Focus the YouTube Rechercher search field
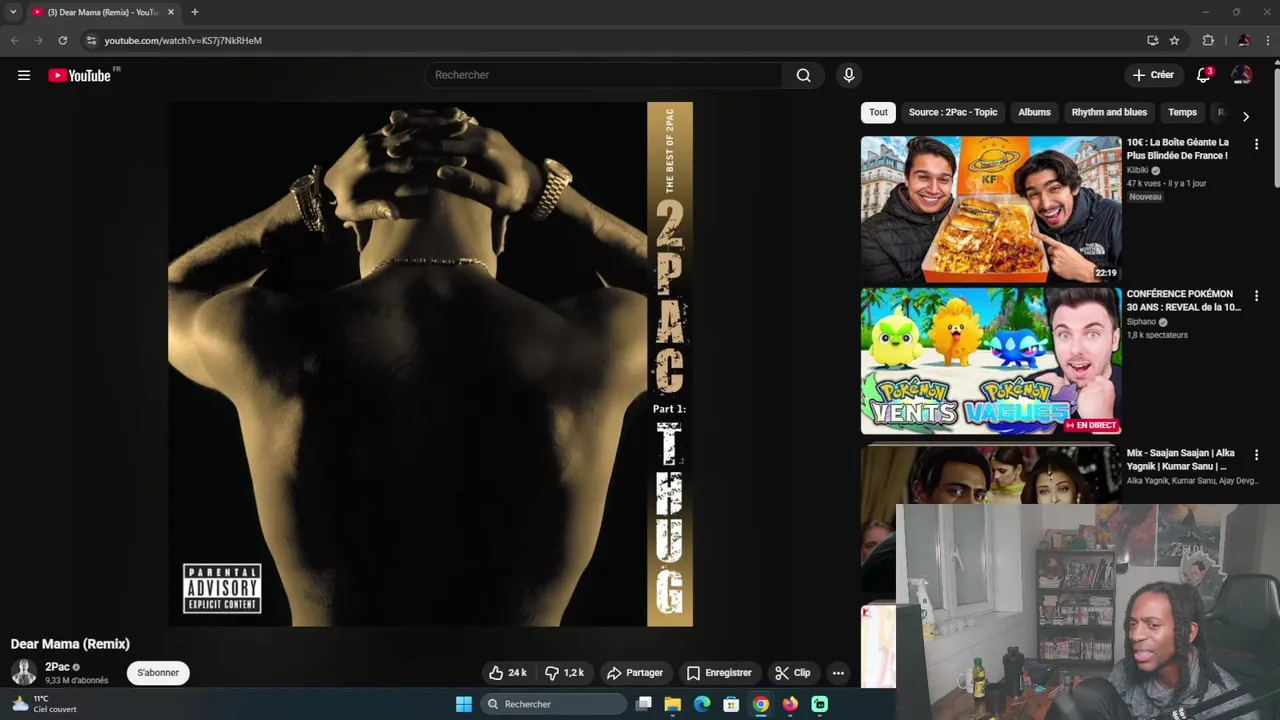Viewport: 1280px width, 720px height. 604,75
